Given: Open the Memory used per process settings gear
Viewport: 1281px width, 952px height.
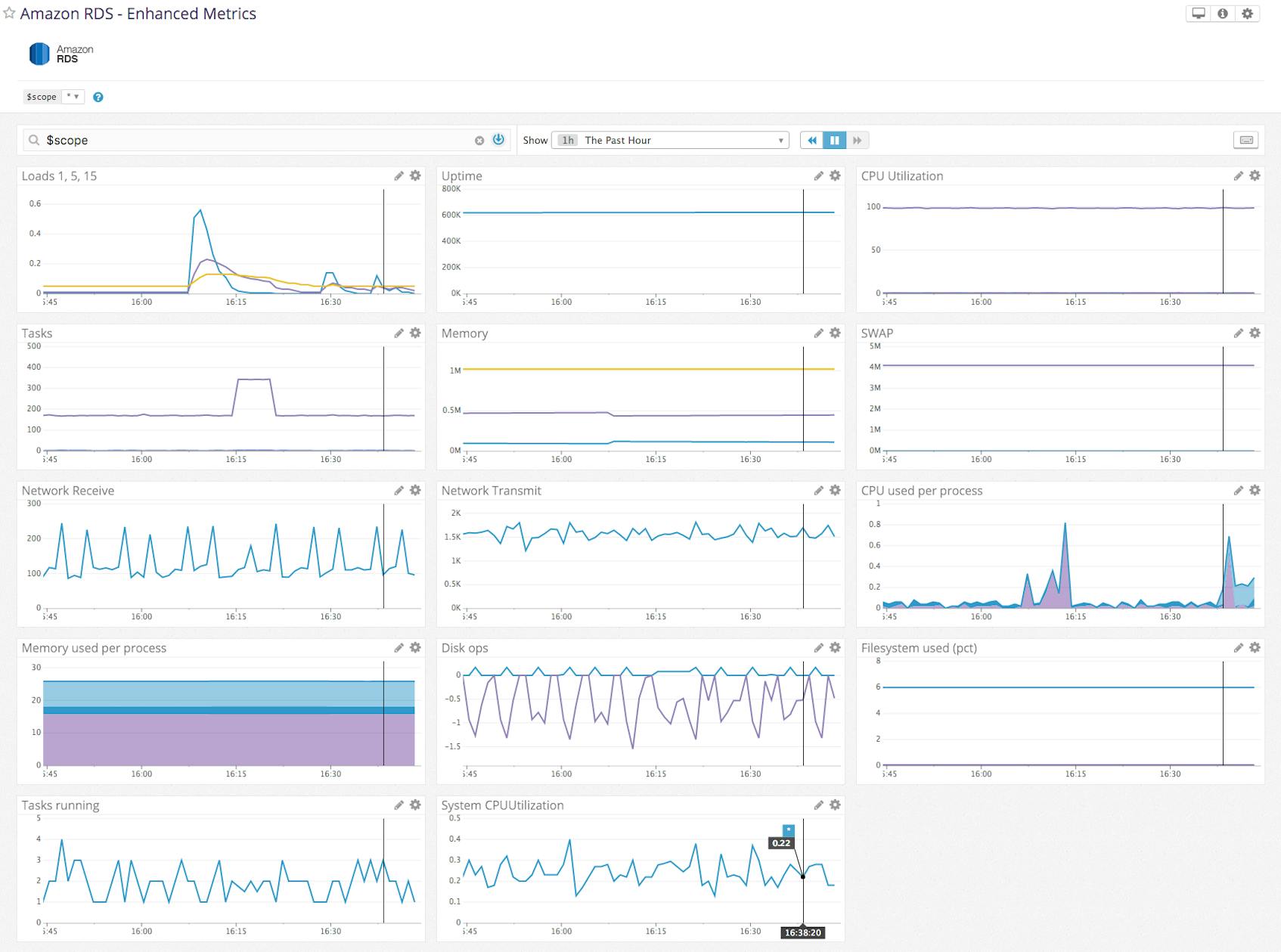Looking at the screenshot, I should 415,647.
